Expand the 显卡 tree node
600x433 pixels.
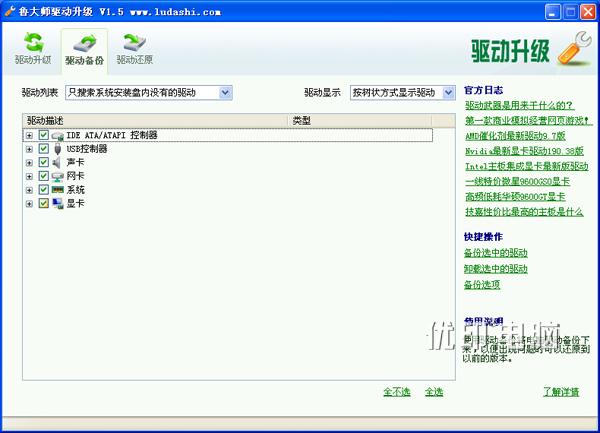tap(29, 204)
